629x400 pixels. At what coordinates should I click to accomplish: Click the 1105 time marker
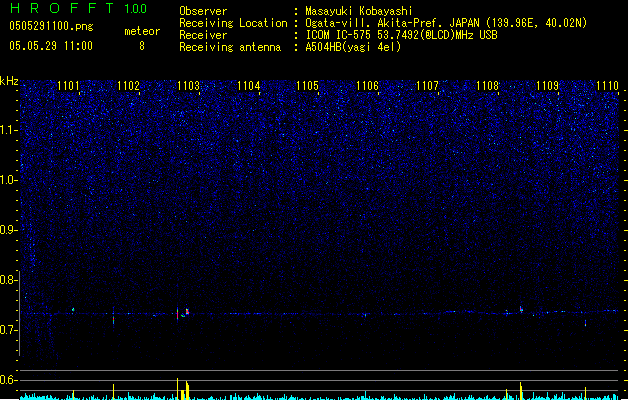pyautogui.click(x=308, y=86)
